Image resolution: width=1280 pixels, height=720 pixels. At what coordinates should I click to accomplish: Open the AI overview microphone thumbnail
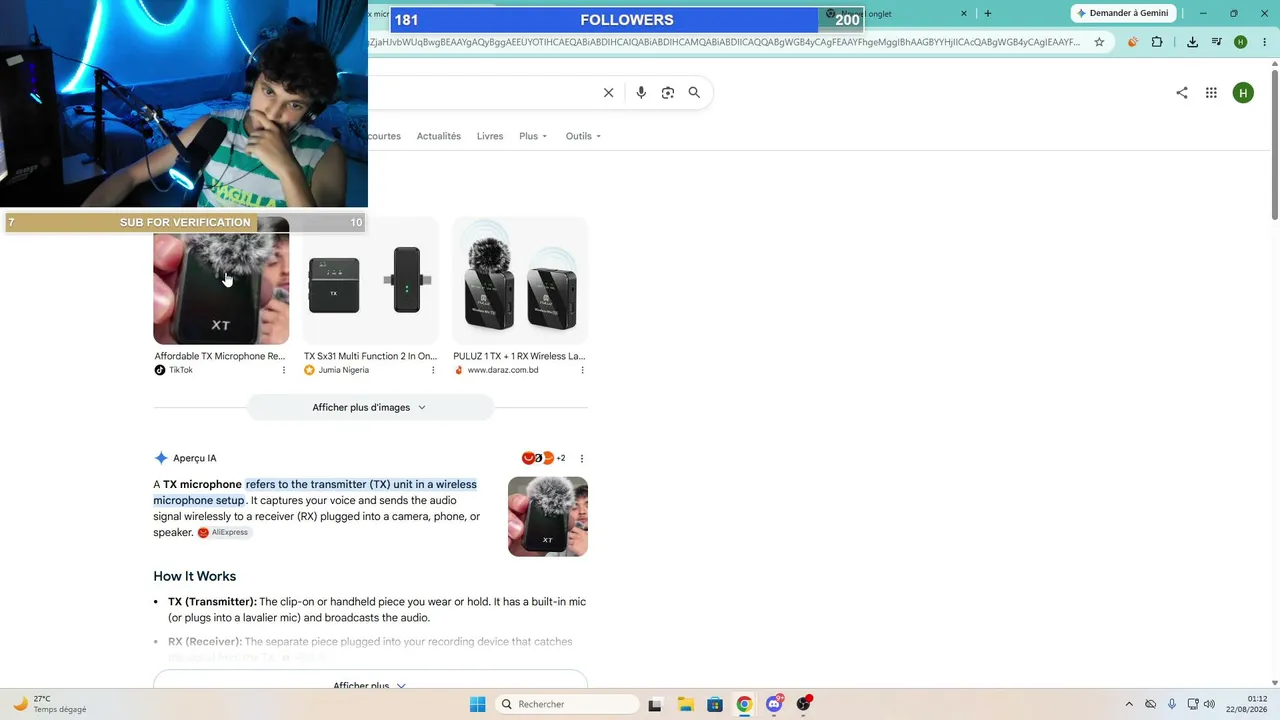[548, 516]
